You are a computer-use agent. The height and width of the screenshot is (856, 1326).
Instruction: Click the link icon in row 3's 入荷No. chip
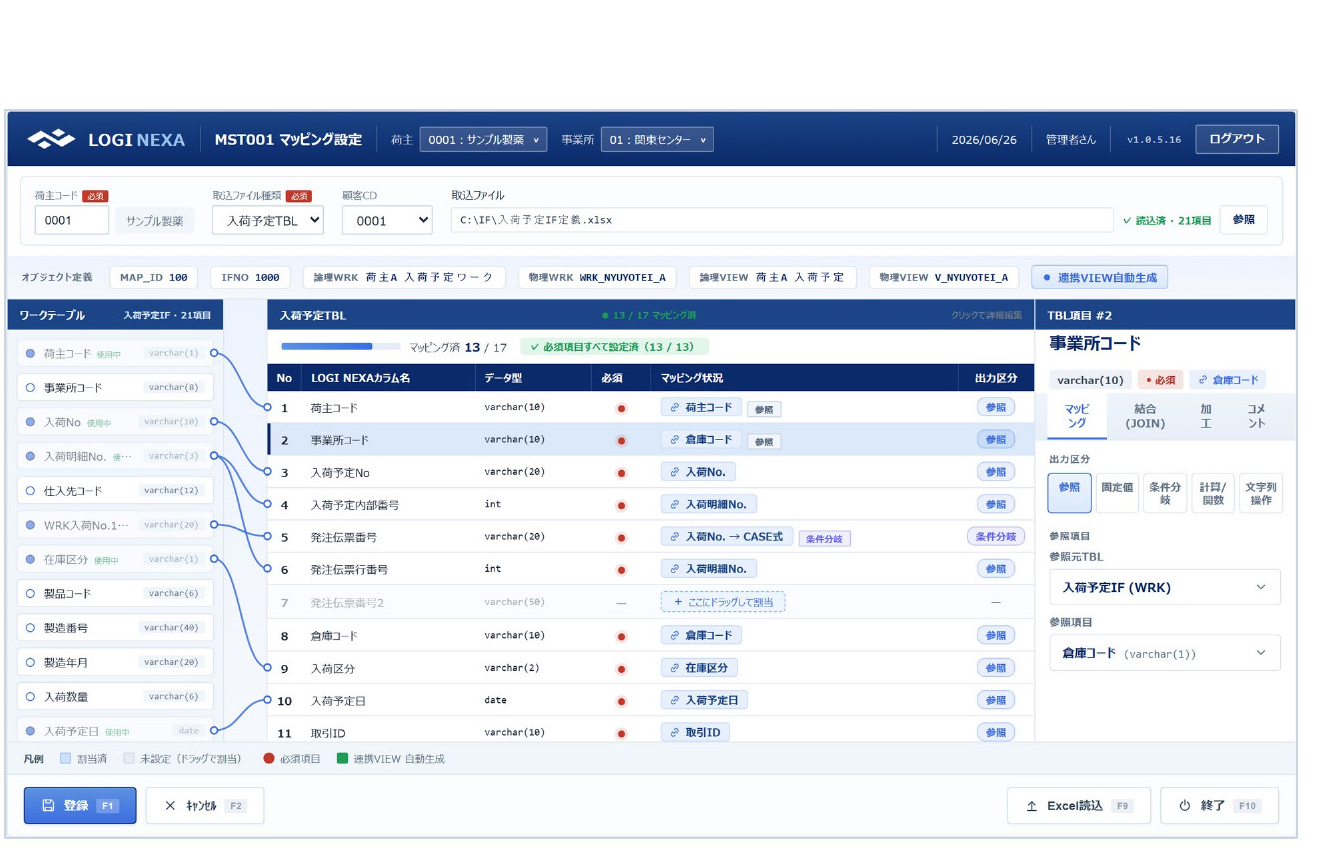click(675, 472)
